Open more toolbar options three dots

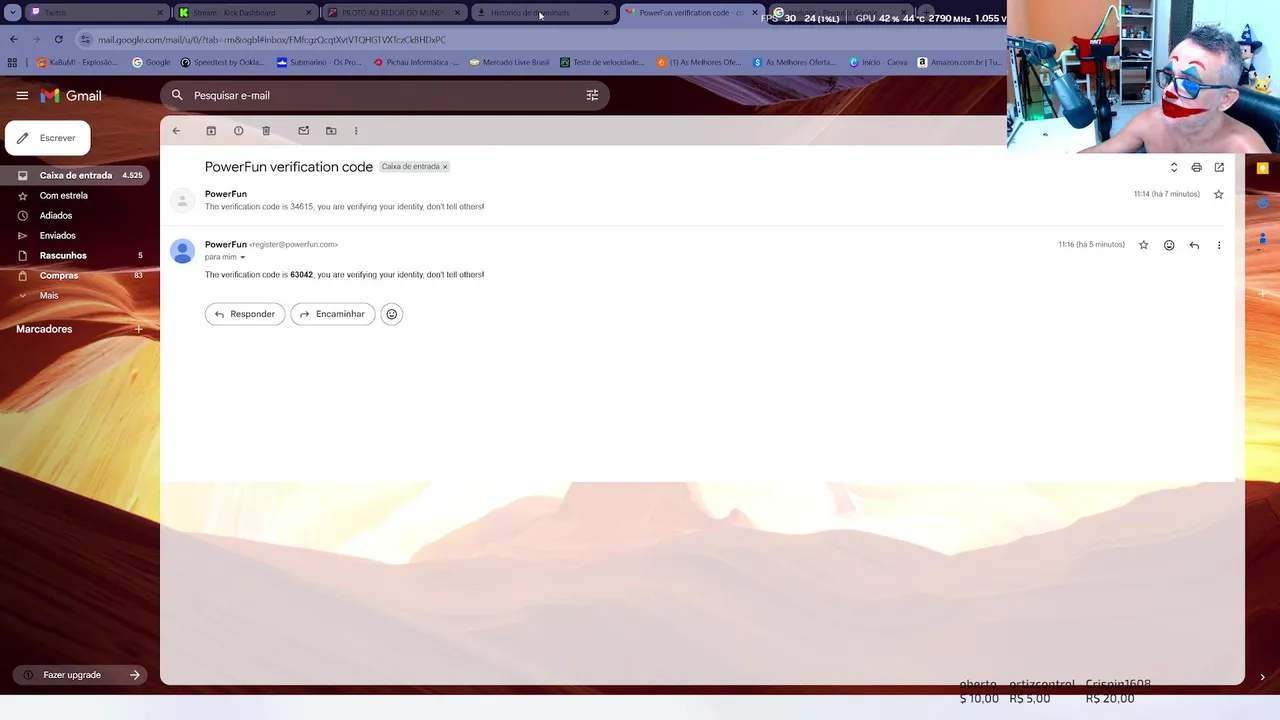(x=356, y=131)
